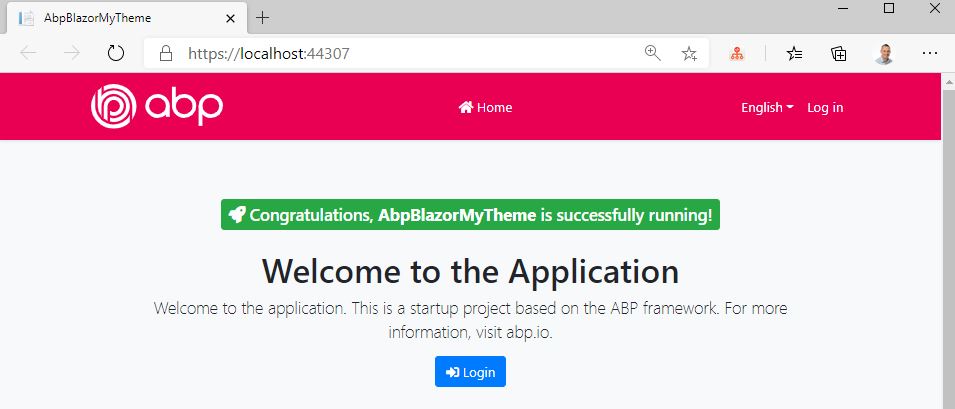Focus the address bar with localhost URL
The height and width of the screenshot is (409, 955).
pyautogui.click(x=426, y=54)
